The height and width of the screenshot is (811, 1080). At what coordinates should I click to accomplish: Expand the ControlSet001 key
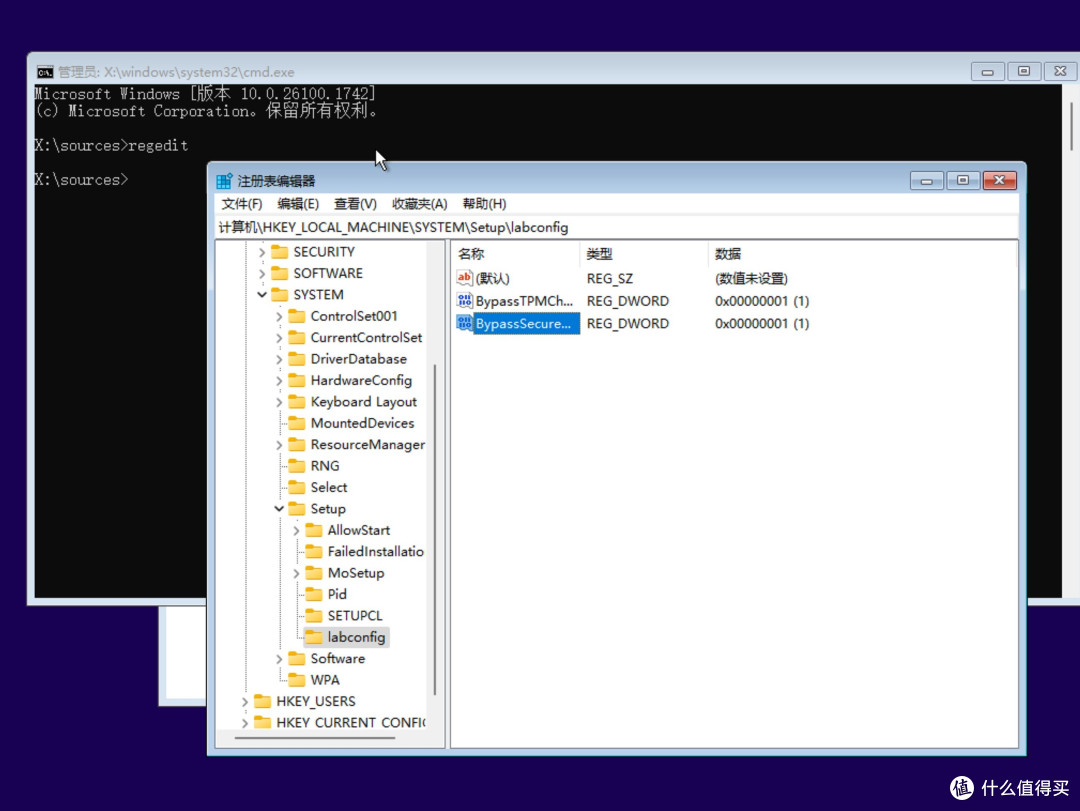click(x=279, y=317)
